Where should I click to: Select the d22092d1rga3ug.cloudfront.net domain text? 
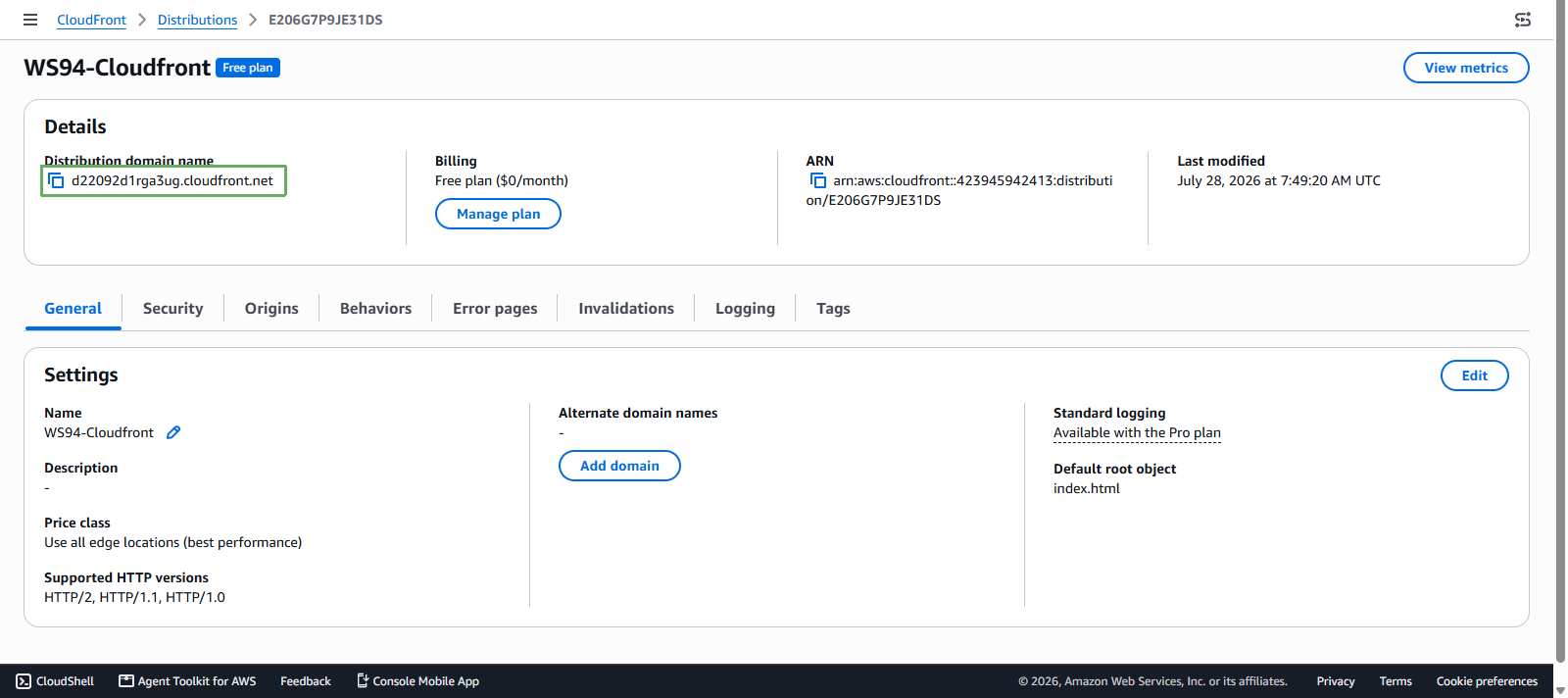[x=172, y=180]
